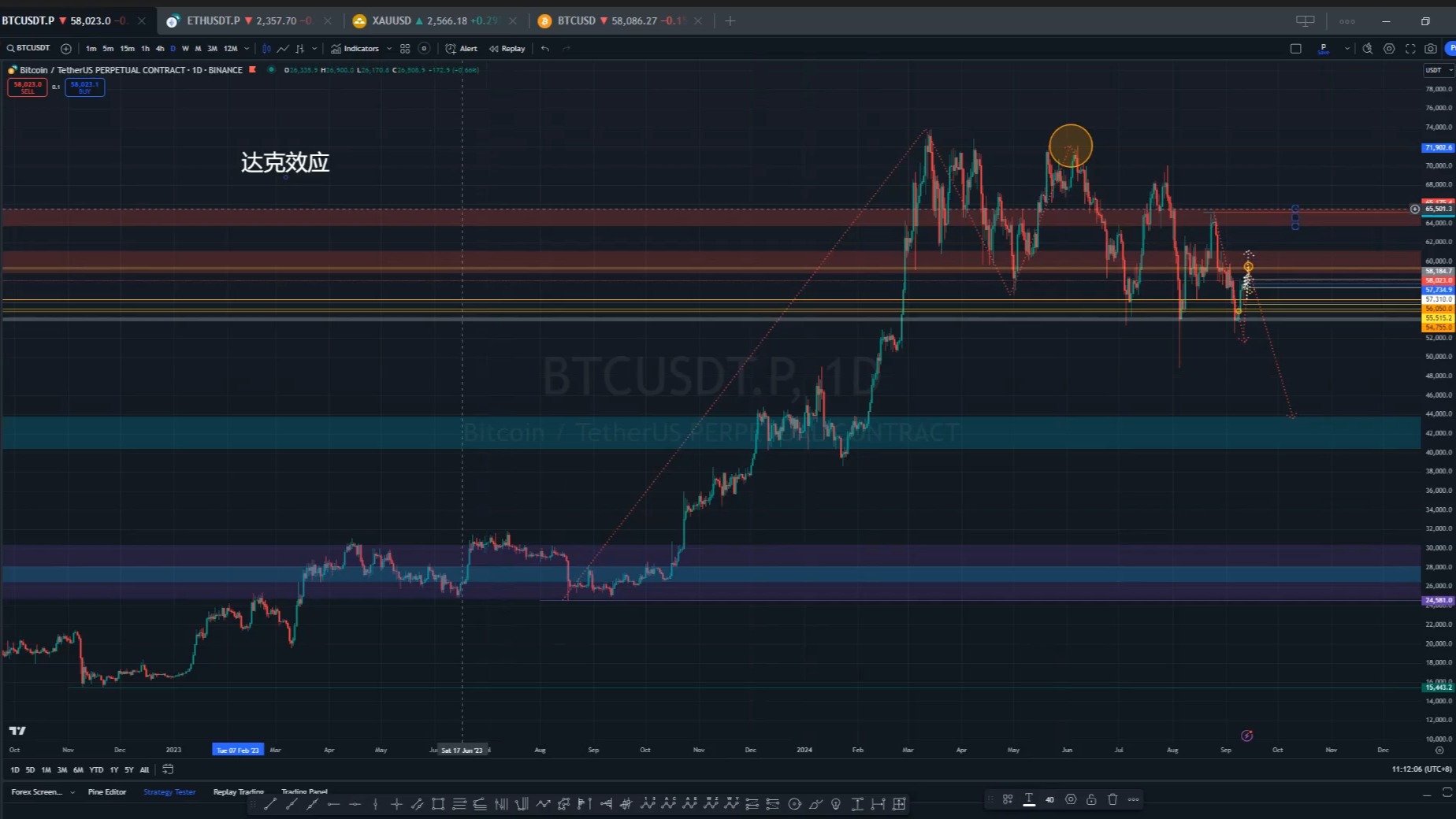Select the 1D date range
The height and width of the screenshot is (819, 1456).
(x=14, y=770)
